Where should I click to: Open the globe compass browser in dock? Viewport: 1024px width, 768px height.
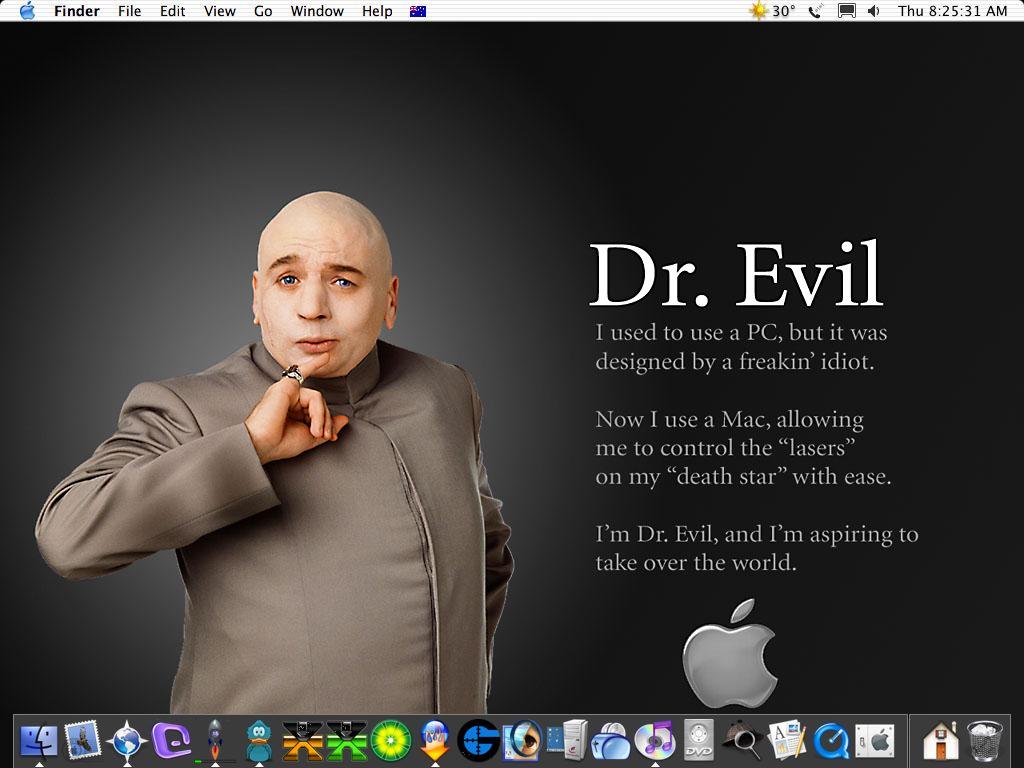pos(127,741)
